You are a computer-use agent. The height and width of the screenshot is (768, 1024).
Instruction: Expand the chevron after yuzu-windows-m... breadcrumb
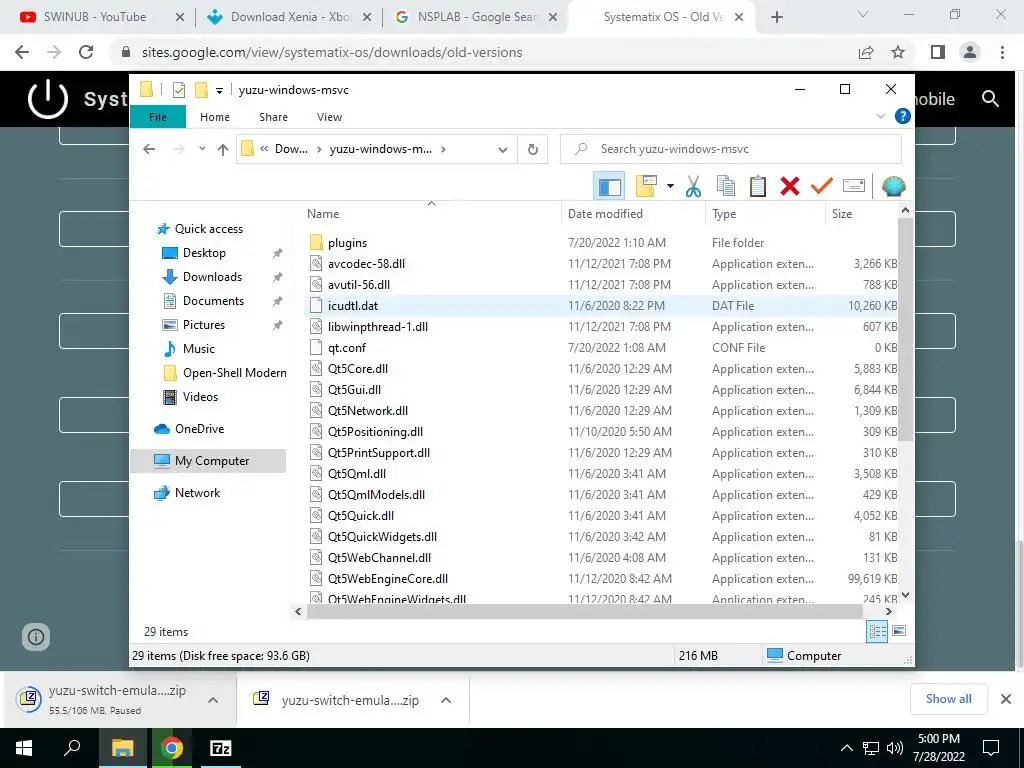[x=443, y=150]
